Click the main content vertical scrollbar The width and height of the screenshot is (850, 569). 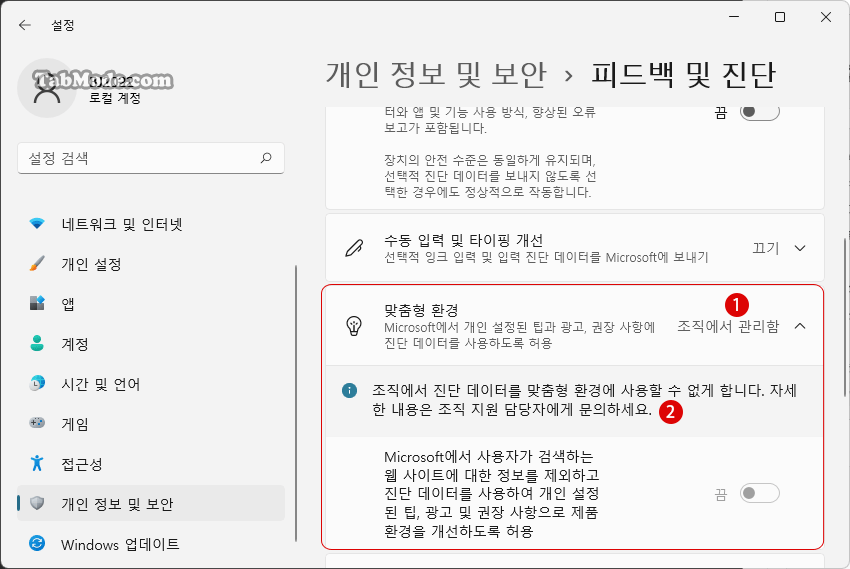[x=845, y=318]
